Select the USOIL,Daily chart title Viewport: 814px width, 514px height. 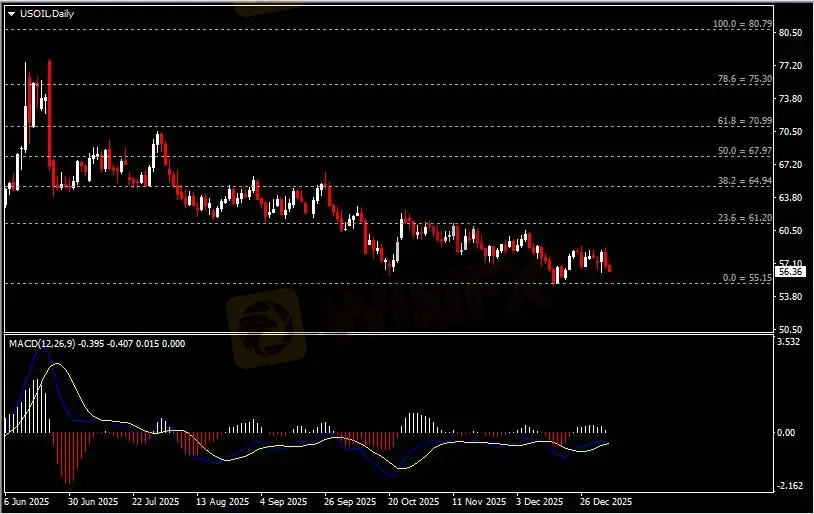click(x=47, y=14)
